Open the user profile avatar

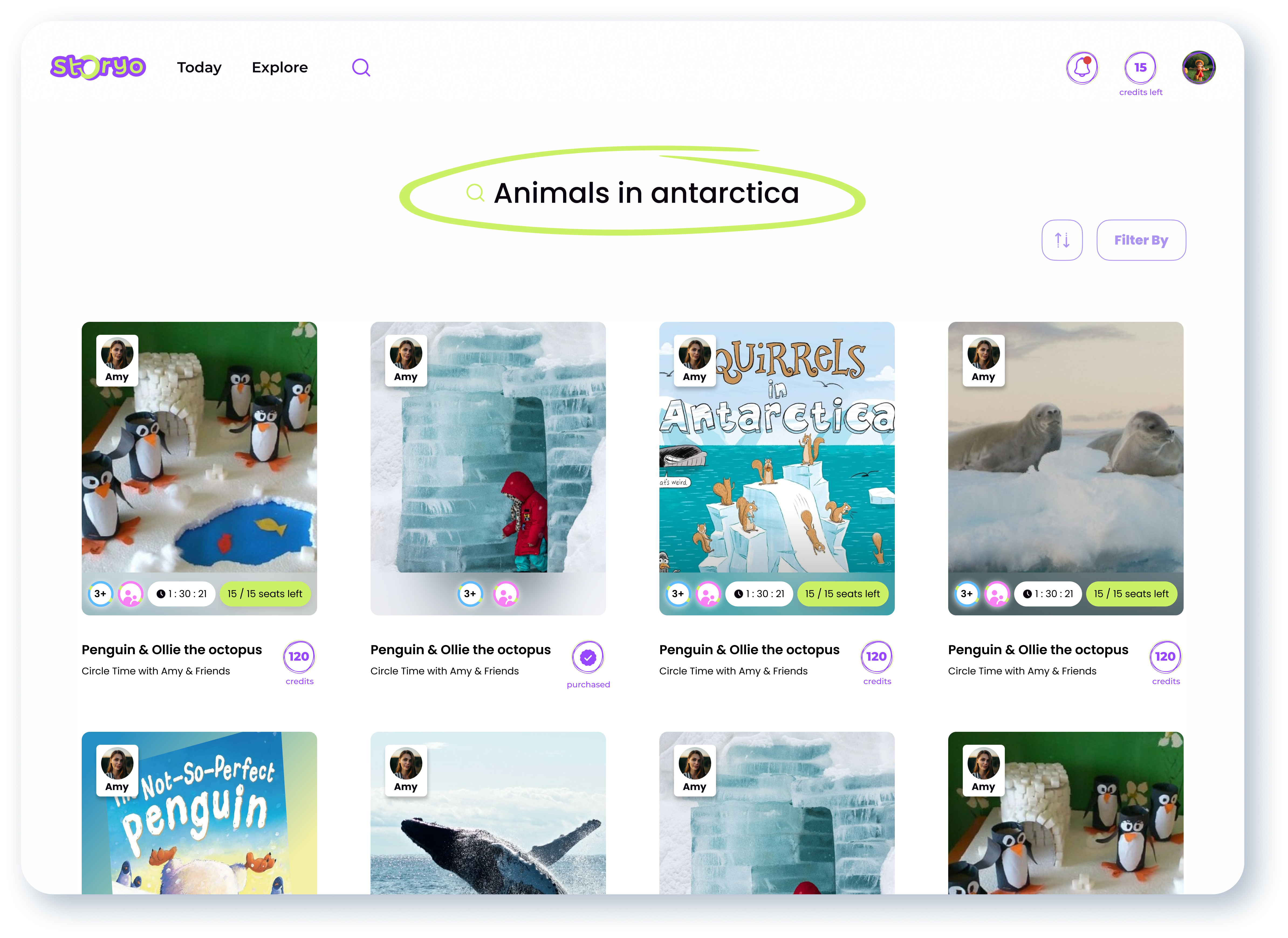click(1198, 68)
